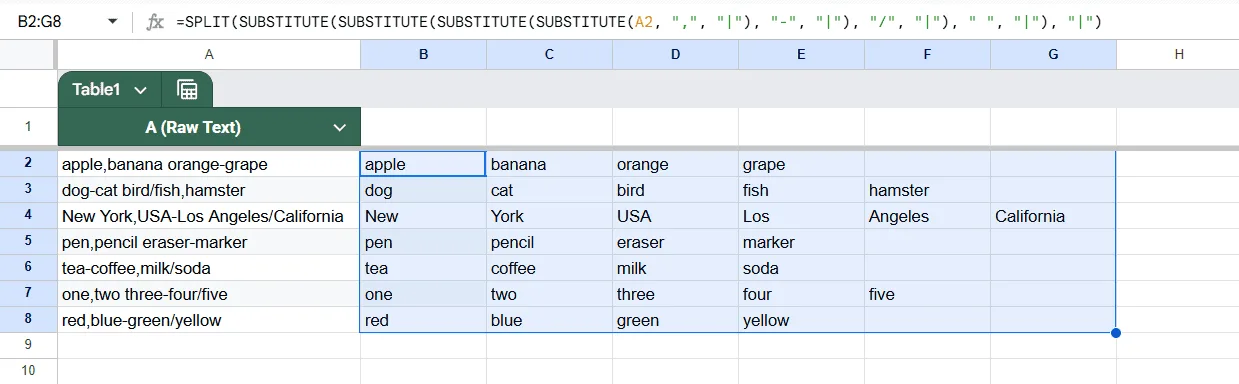
Task: Open the name box range dropdown arrow
Action: 111,21
